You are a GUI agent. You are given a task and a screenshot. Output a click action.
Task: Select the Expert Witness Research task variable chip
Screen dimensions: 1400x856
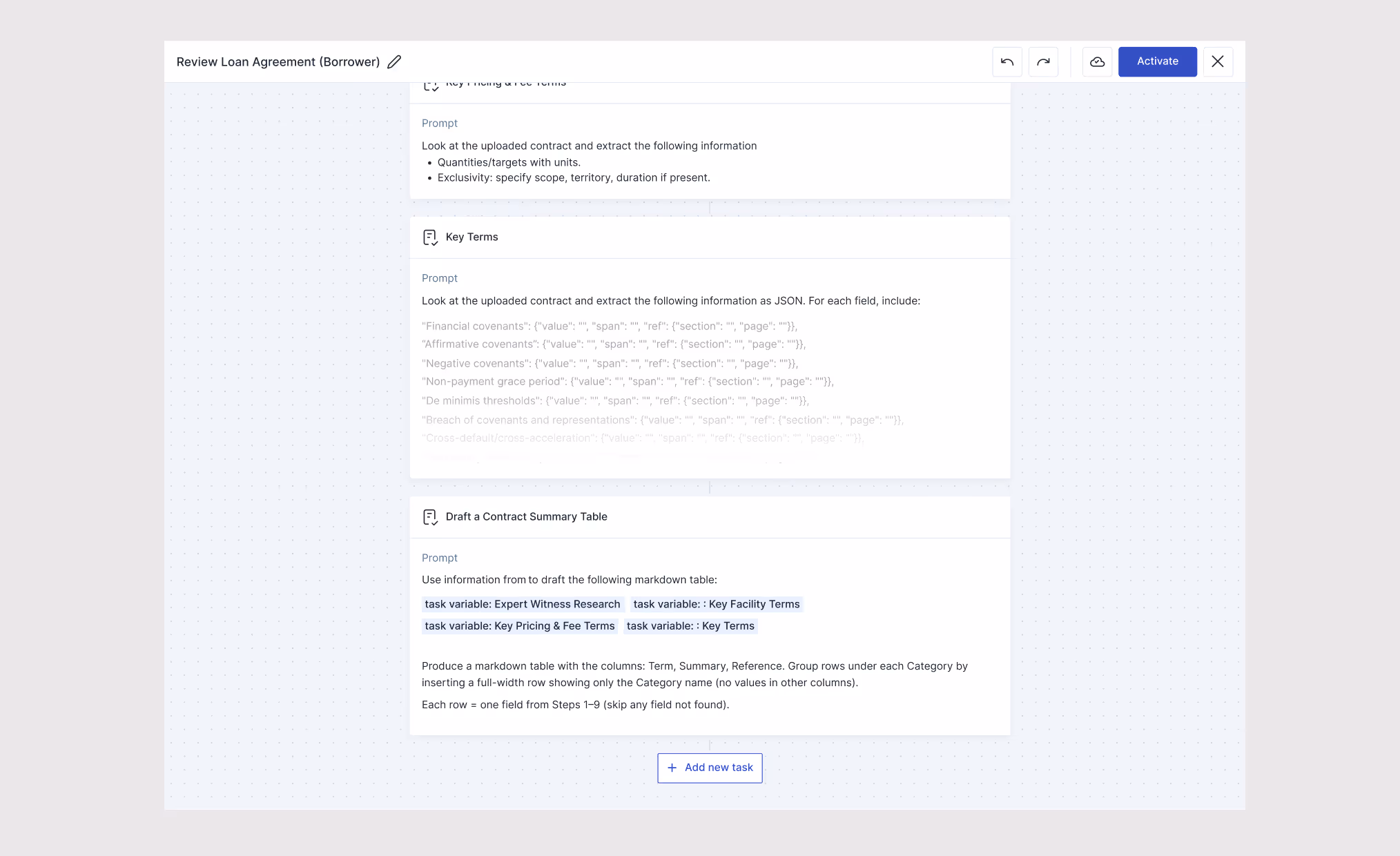pos(523,604)
